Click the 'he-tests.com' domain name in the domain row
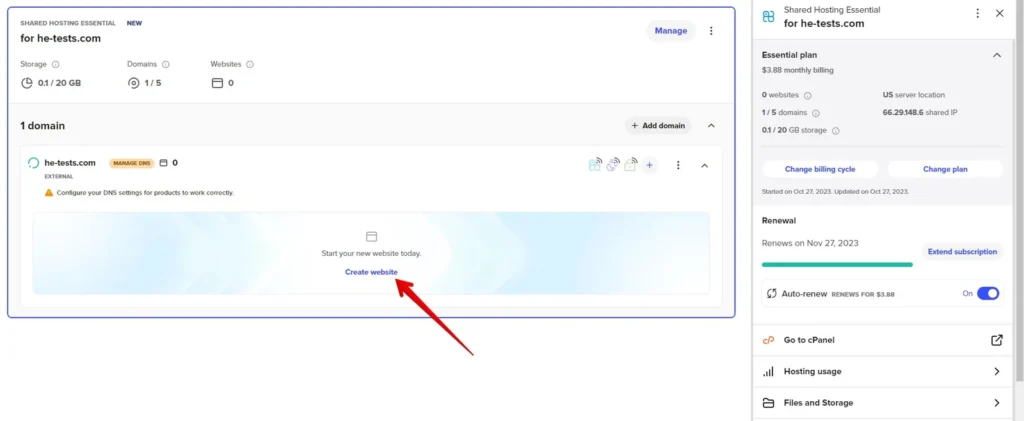This screenshot has height=421, width=1024. 70,163
